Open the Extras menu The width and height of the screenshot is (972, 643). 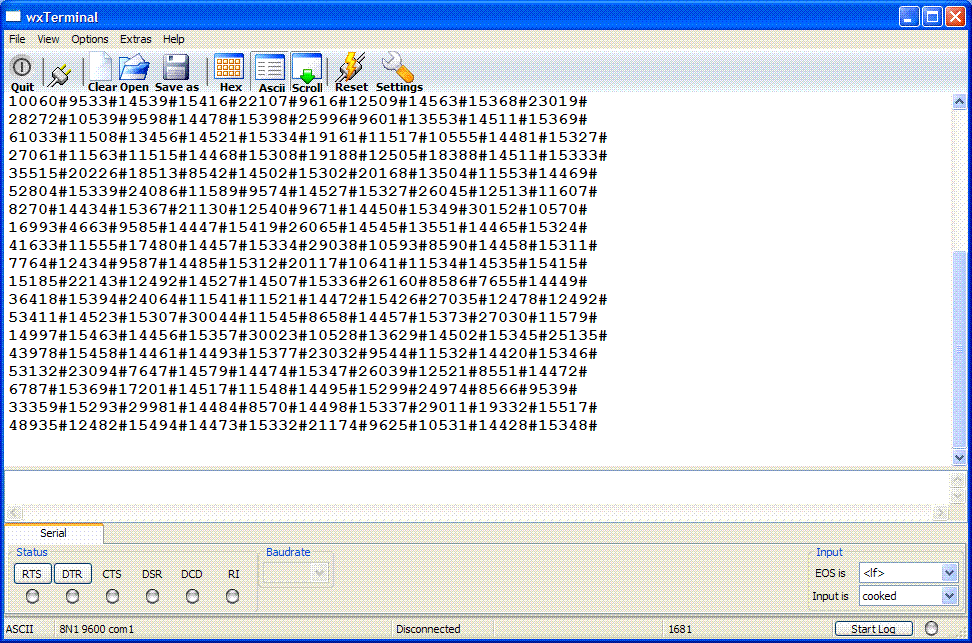[136, 39]
